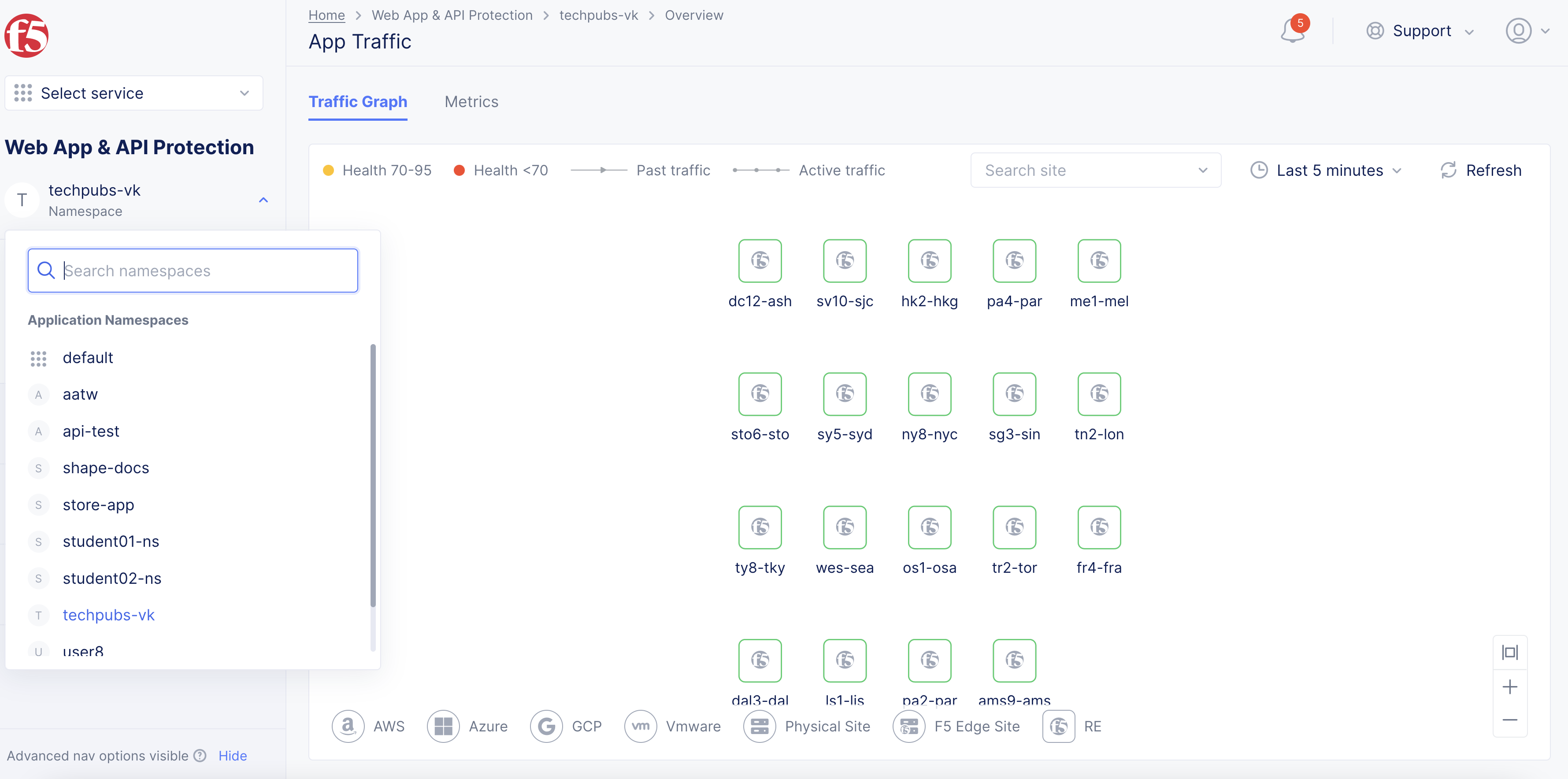Image resolution: width=1568 pixels, height=779 pixels.
Task: Zoom in on the traffic graph
Action: [x=1509, y=687]
